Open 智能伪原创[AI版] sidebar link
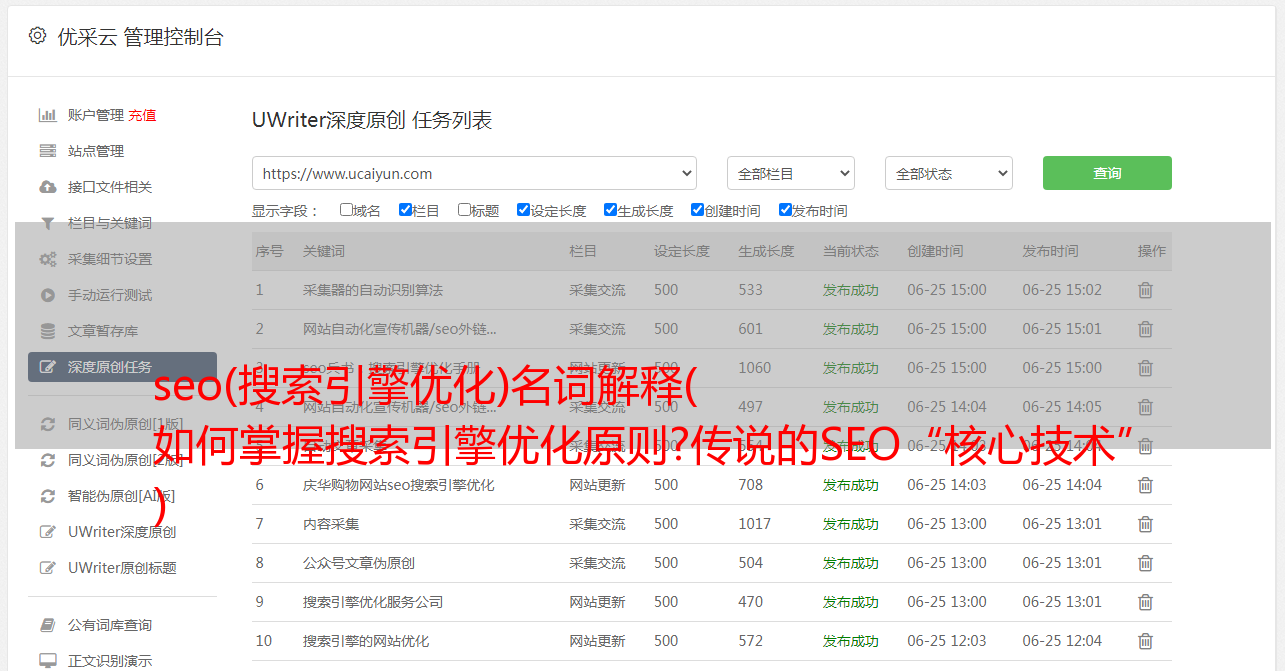Image resolution: width=1285 pixels, height=671 pixels. [x=122, y=496]
